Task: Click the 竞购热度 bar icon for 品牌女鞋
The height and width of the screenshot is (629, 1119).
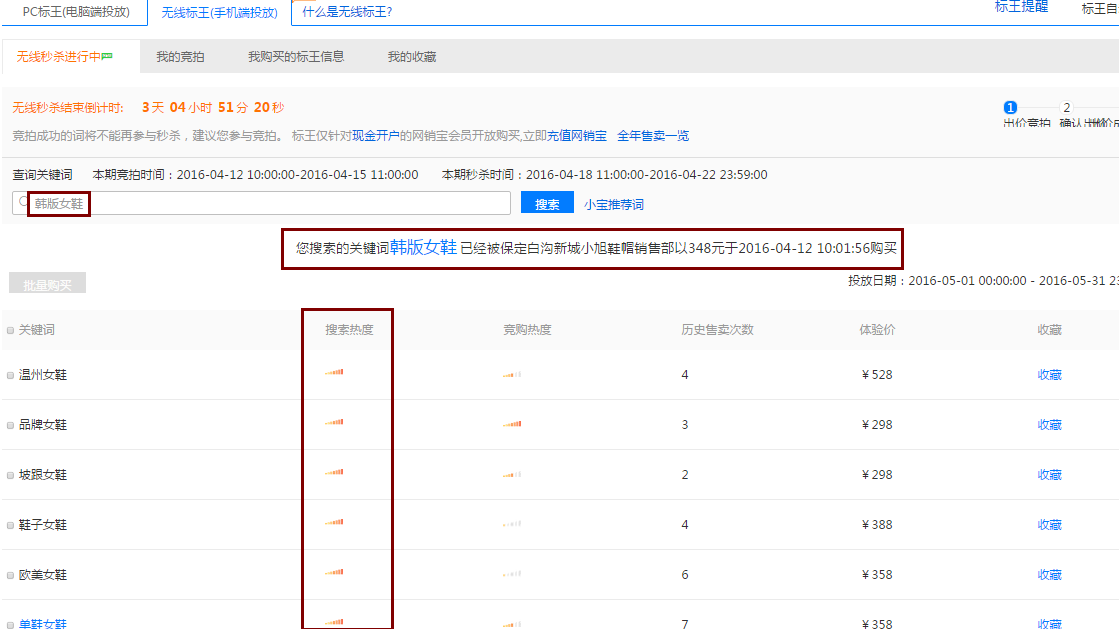Action: click(x=512, y=424)
